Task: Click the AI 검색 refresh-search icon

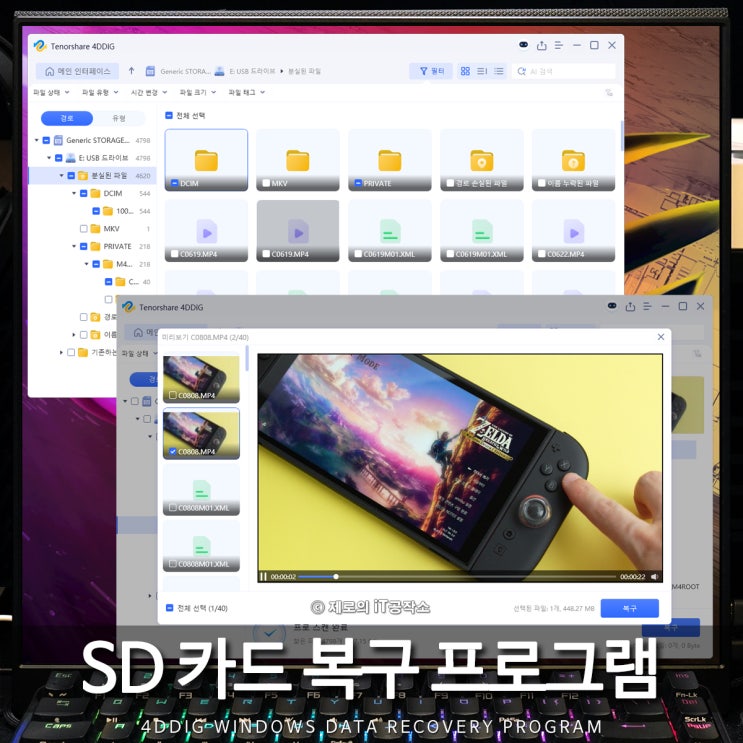Action: click(x=522, y=71)
